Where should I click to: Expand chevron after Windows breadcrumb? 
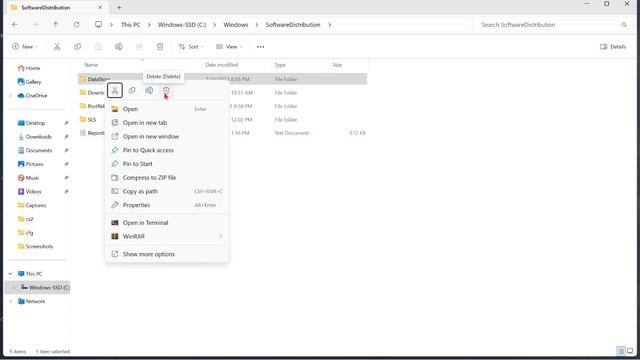point(257,24)
